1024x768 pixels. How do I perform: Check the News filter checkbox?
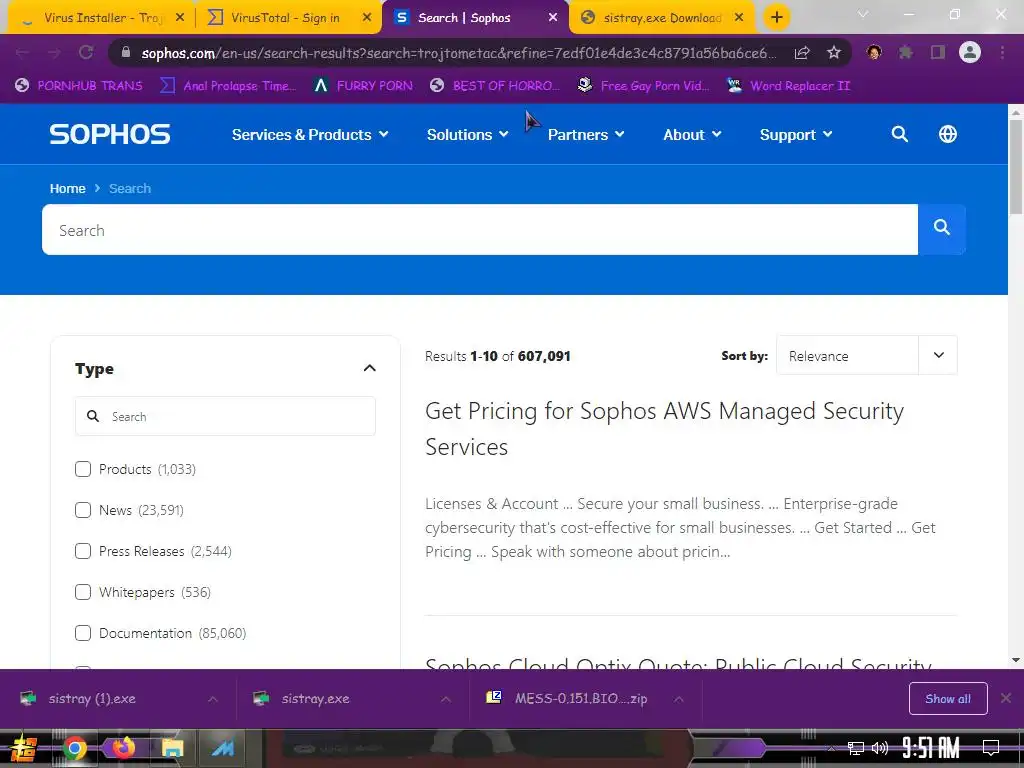click(x=83, y=510)
